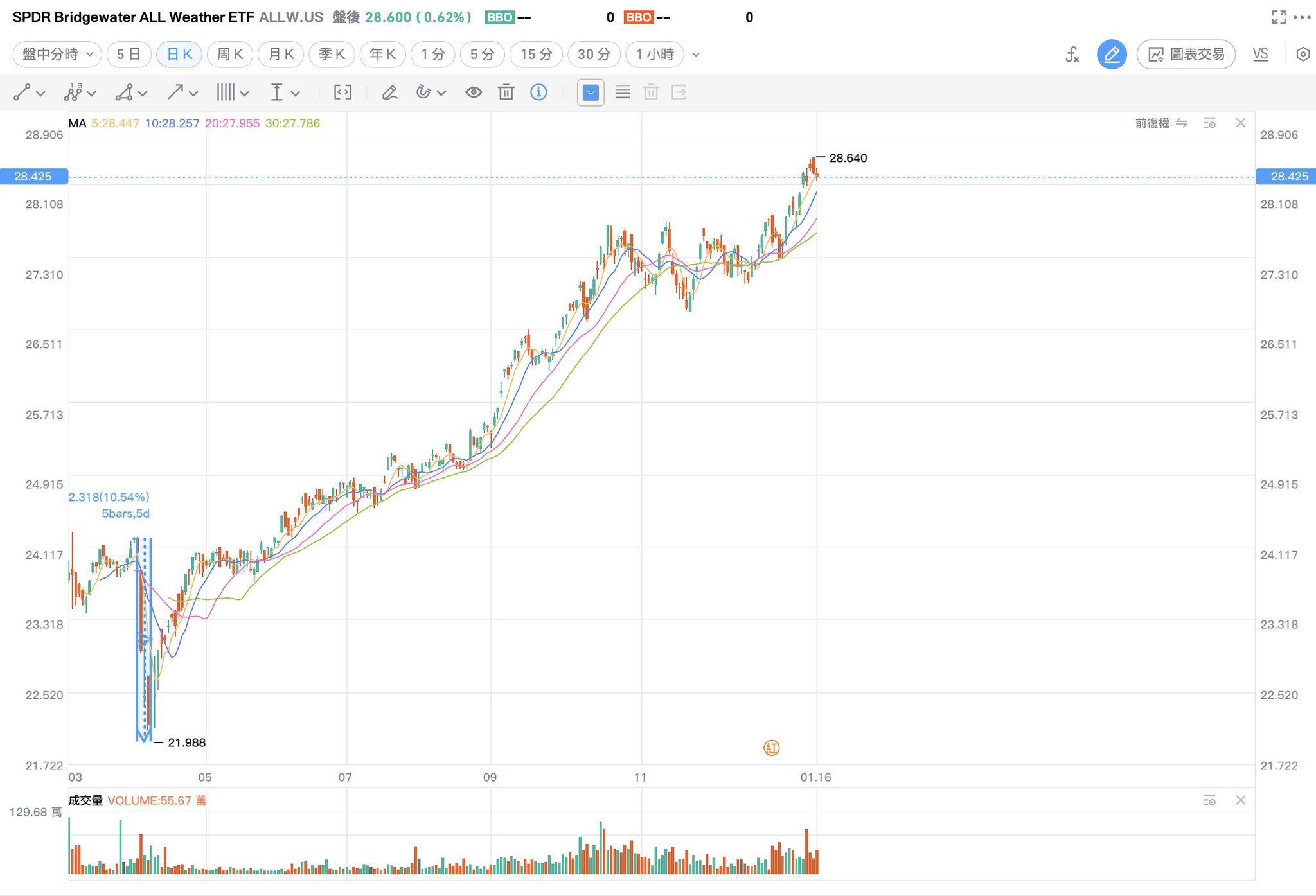Click the MA 10:28.257 value
Image resolution: width=1316 pixels, height=896 pixels.
pyautogui.click(x=172, y=123)
